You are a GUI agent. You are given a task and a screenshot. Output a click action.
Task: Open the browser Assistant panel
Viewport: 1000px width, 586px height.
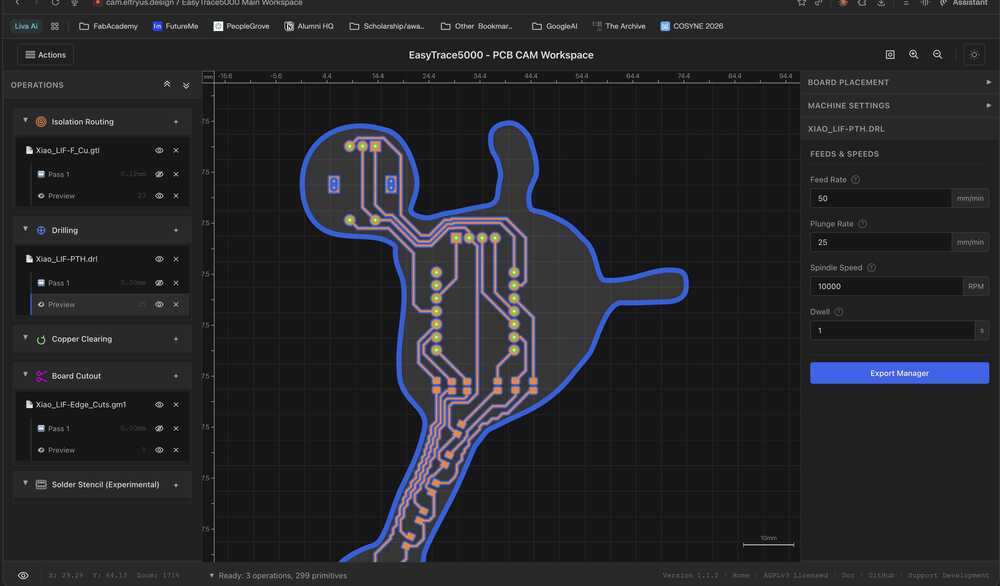coord(964,3)
